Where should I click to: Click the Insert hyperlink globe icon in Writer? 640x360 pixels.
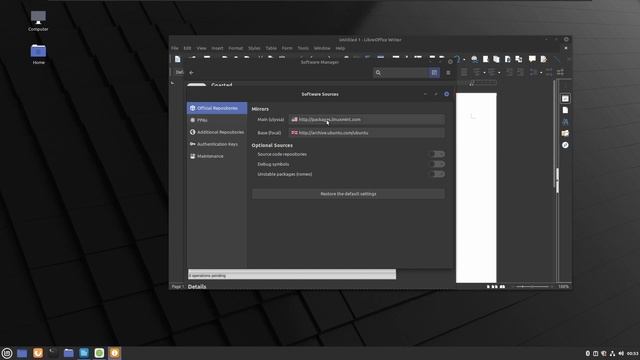pyautogui.click(x=474, y=60)
